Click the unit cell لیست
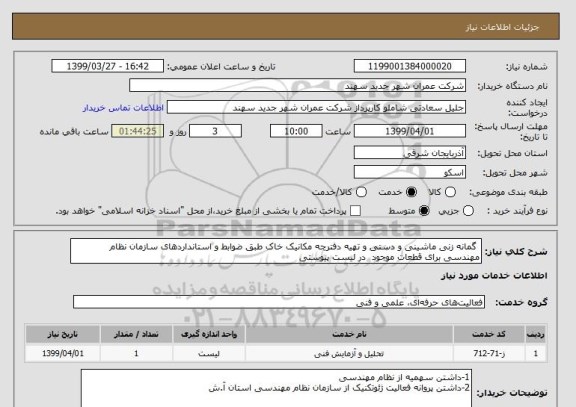The image size is (576, 407). coord(209,354)
